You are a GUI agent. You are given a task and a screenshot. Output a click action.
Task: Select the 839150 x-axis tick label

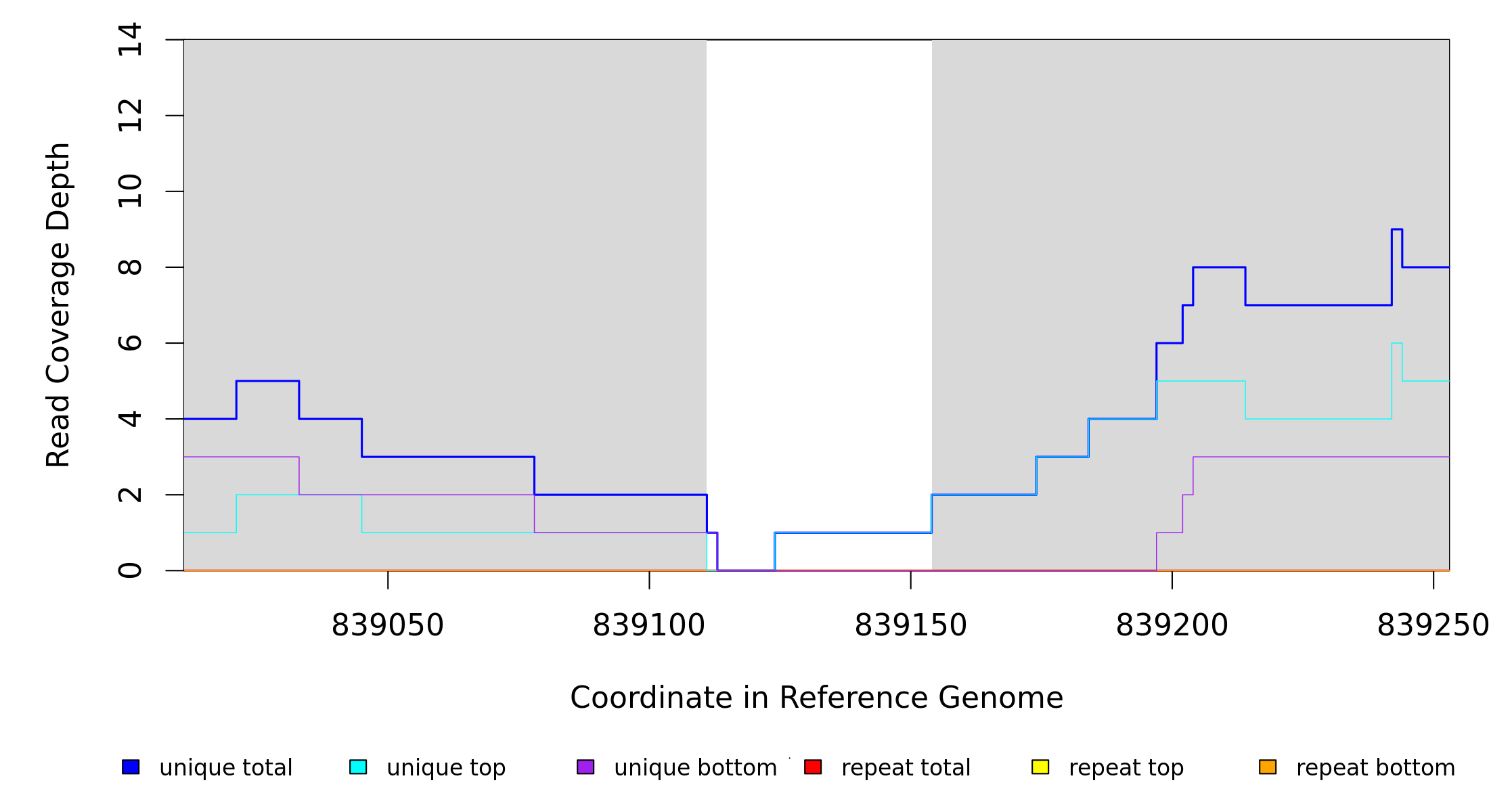[x=910, y=625]
